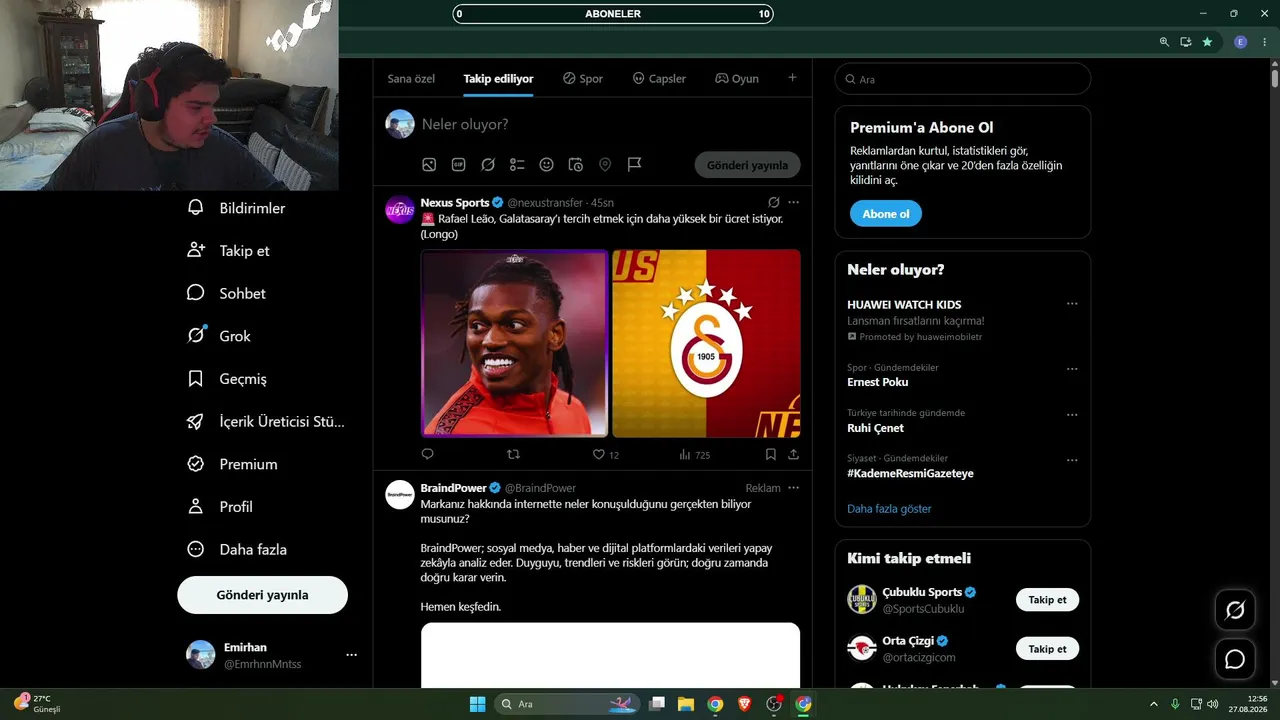Repost the Nexus Sports post

(513, 454)
